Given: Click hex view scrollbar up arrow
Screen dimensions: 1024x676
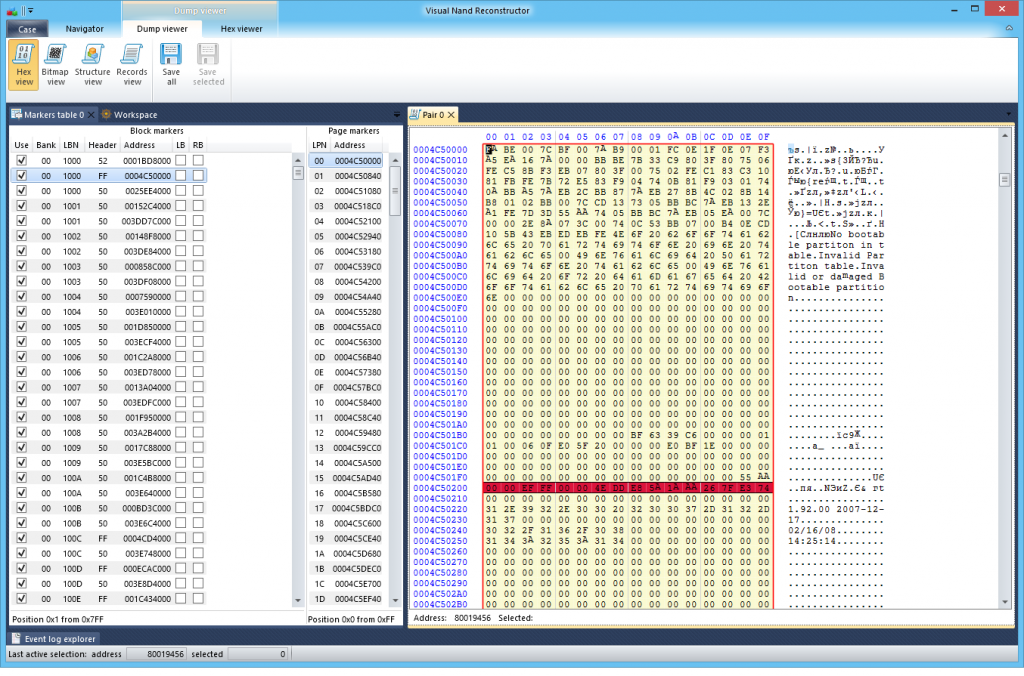Looking at the screenshot, I should [x=1004, y=135].
